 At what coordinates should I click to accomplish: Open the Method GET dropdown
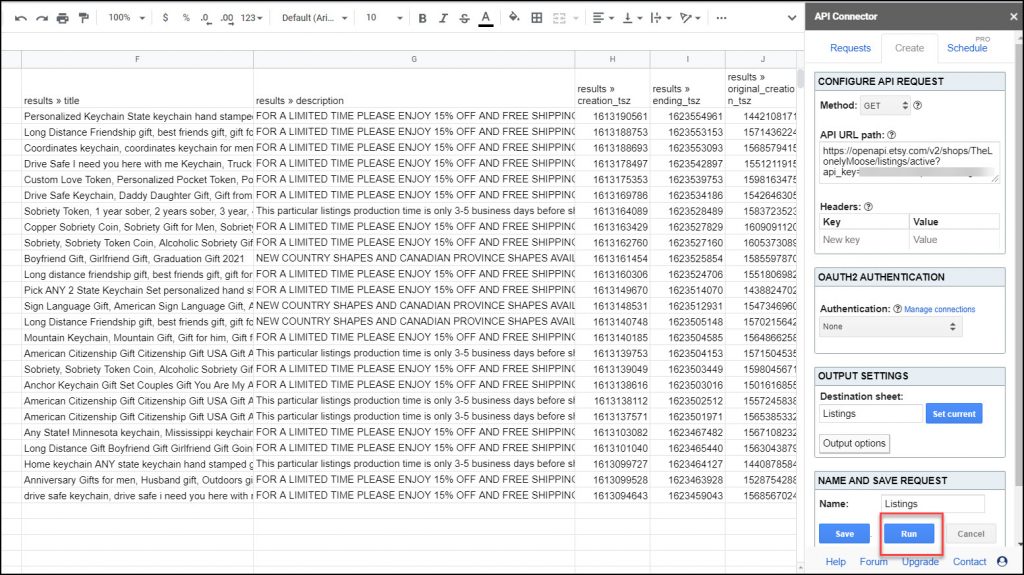[885, 105]
